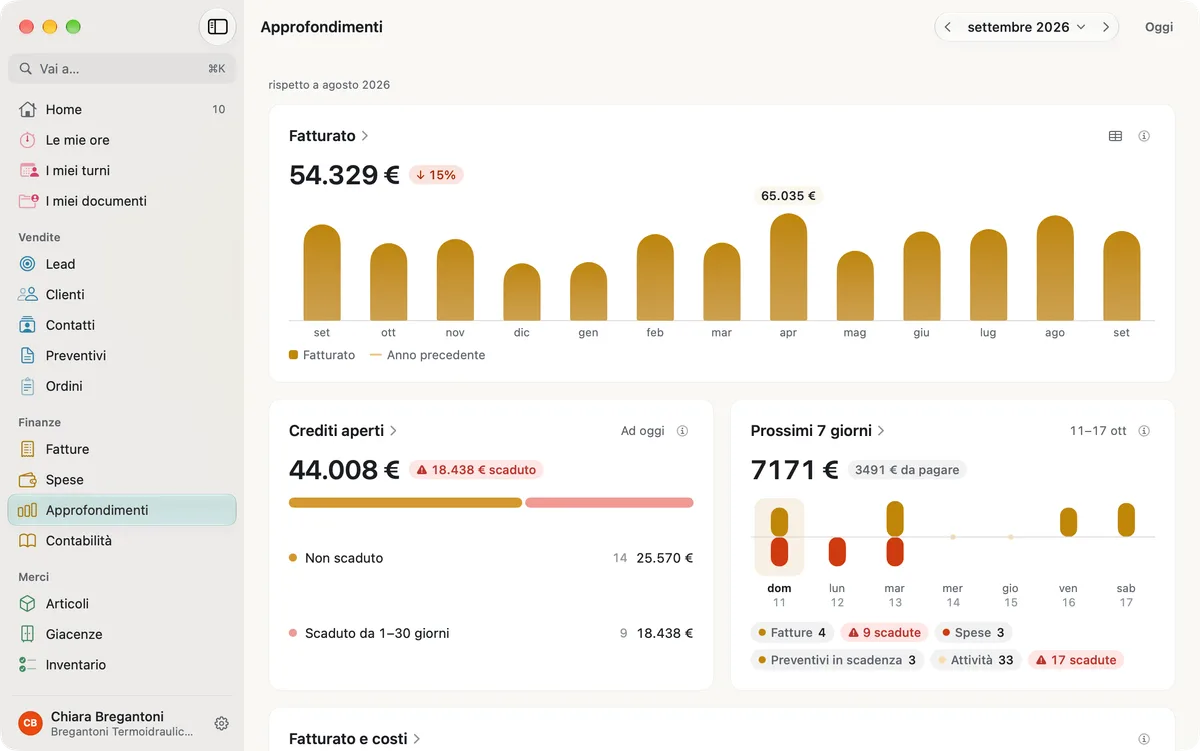Open the Home menu item
The image size is (1200, 751).
122,109
